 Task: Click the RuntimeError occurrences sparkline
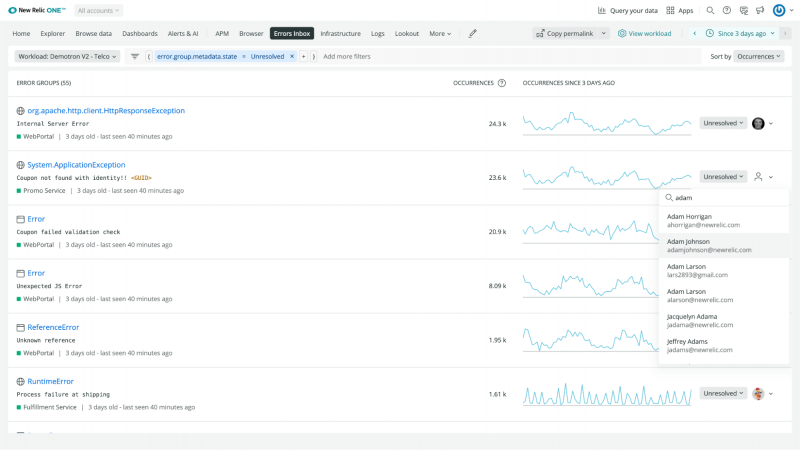pos(607,394)
